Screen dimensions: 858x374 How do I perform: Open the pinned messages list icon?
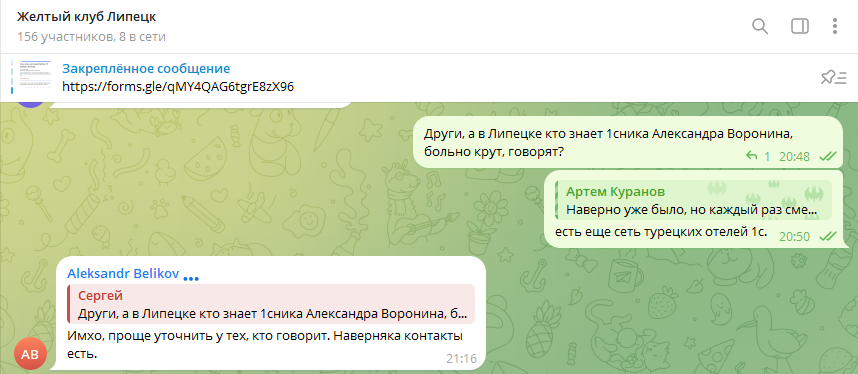click(x=833, y=78)
